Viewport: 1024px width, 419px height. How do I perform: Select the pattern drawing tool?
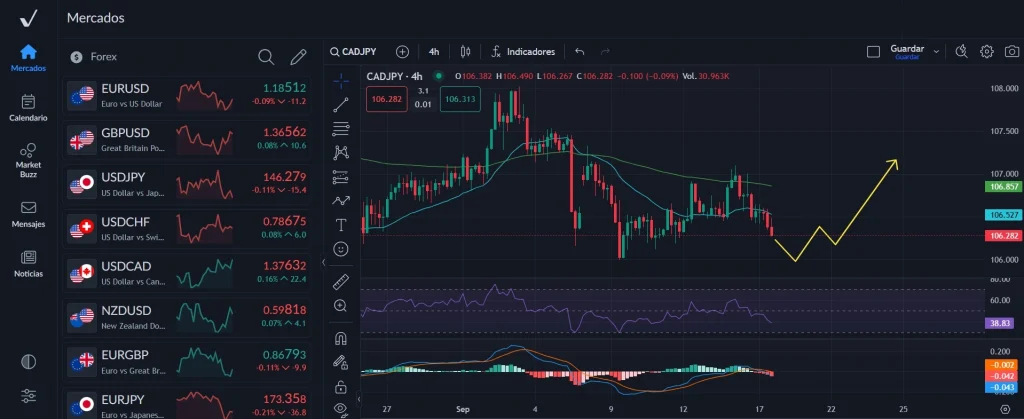(x=341, y=153)
